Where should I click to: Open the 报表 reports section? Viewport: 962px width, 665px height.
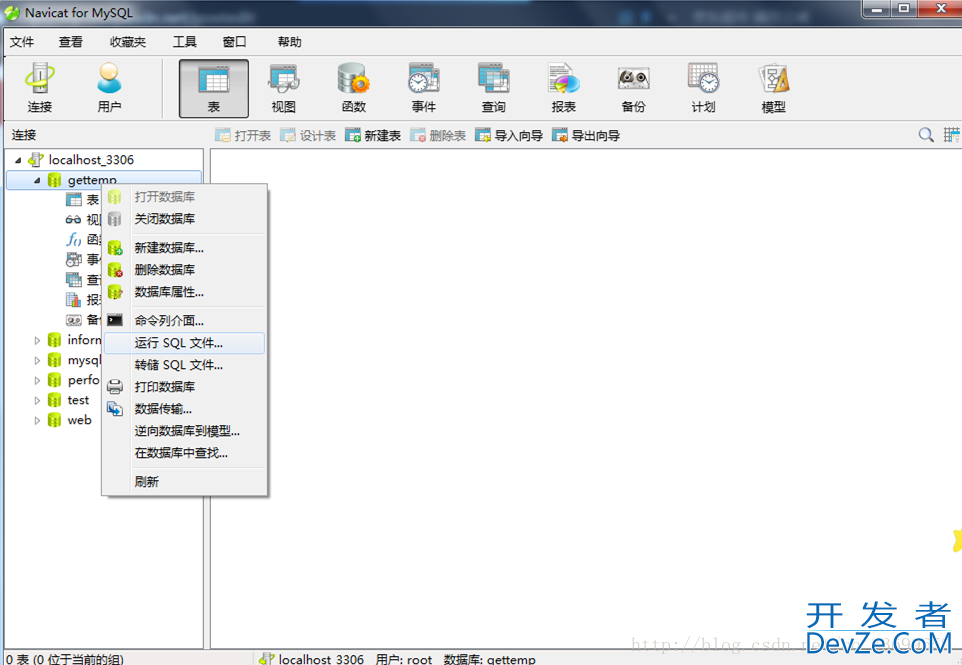[563, 88]
